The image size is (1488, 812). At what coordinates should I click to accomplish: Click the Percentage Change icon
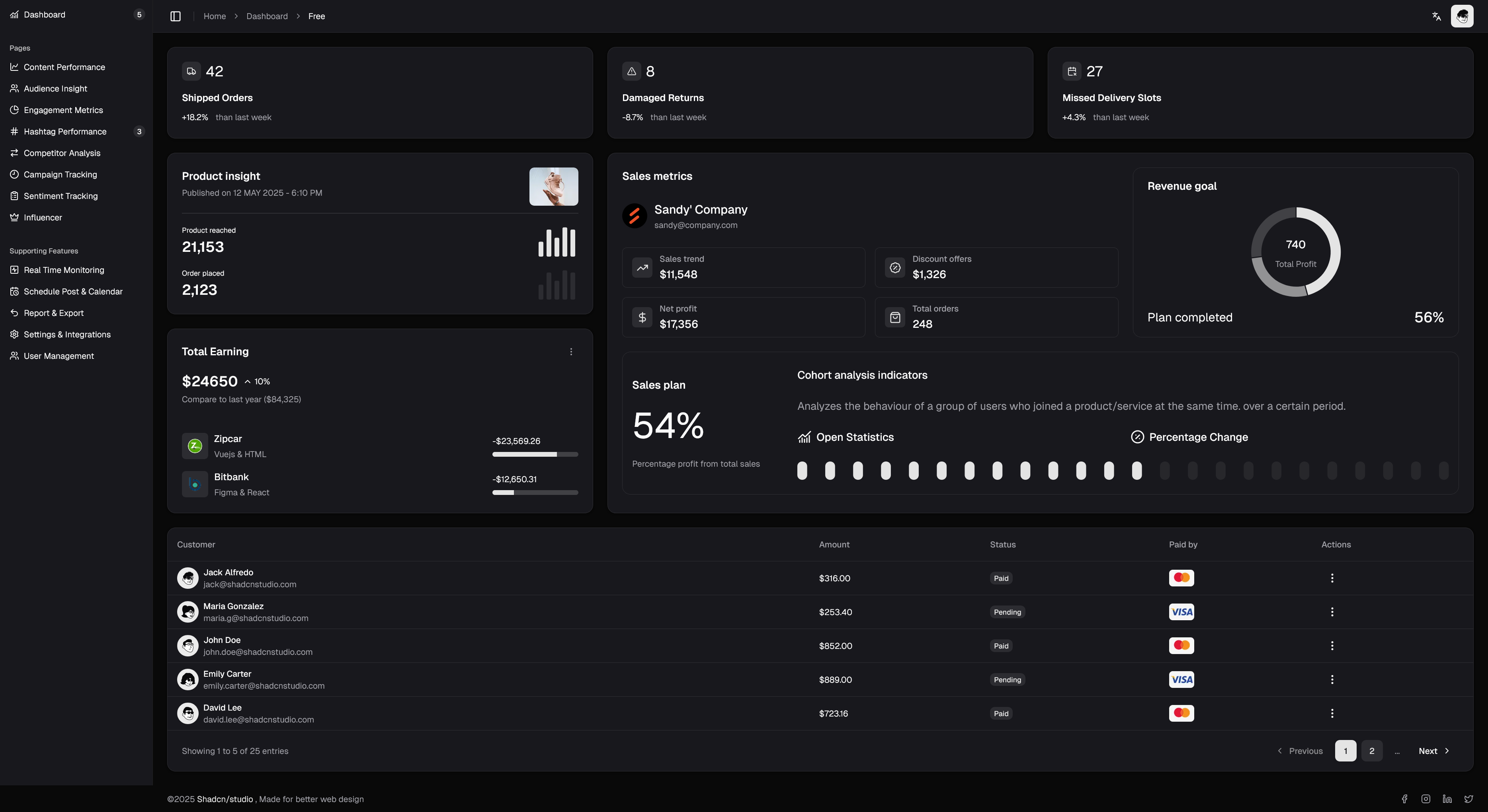click(x=1137, y=437)
